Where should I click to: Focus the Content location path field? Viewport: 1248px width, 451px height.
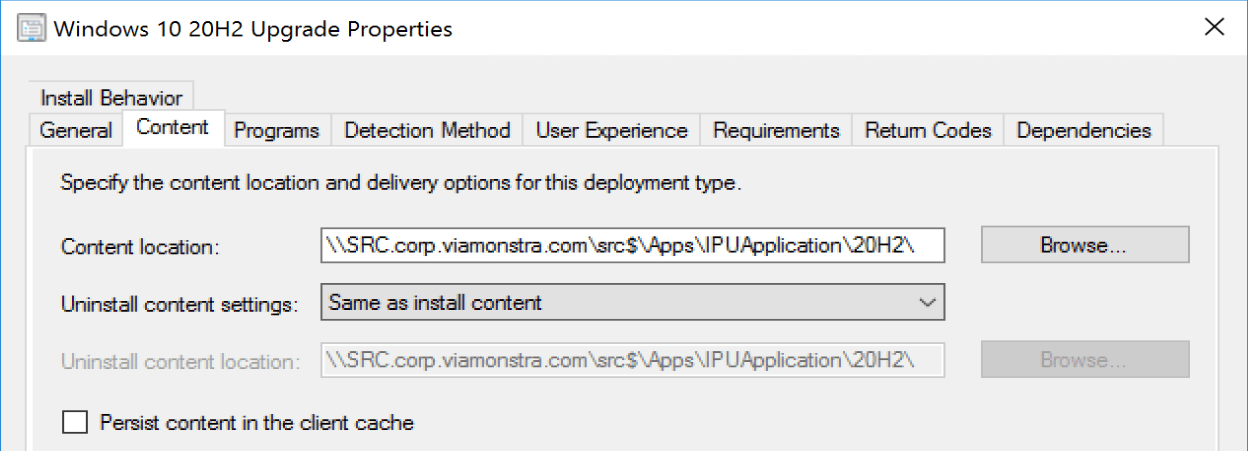click(x=632, y=244)
